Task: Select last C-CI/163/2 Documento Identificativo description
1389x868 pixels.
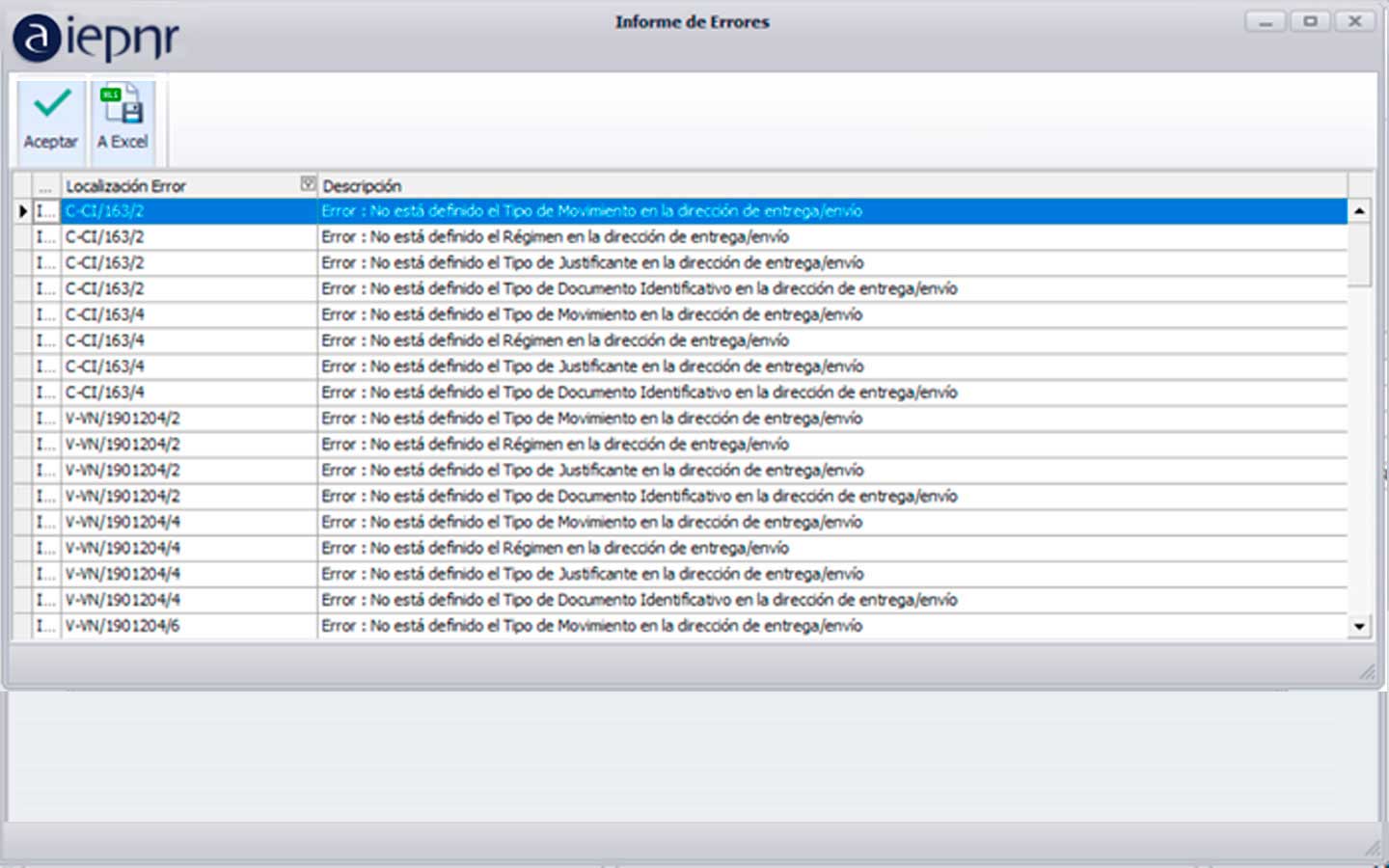Action: (639, 288)
